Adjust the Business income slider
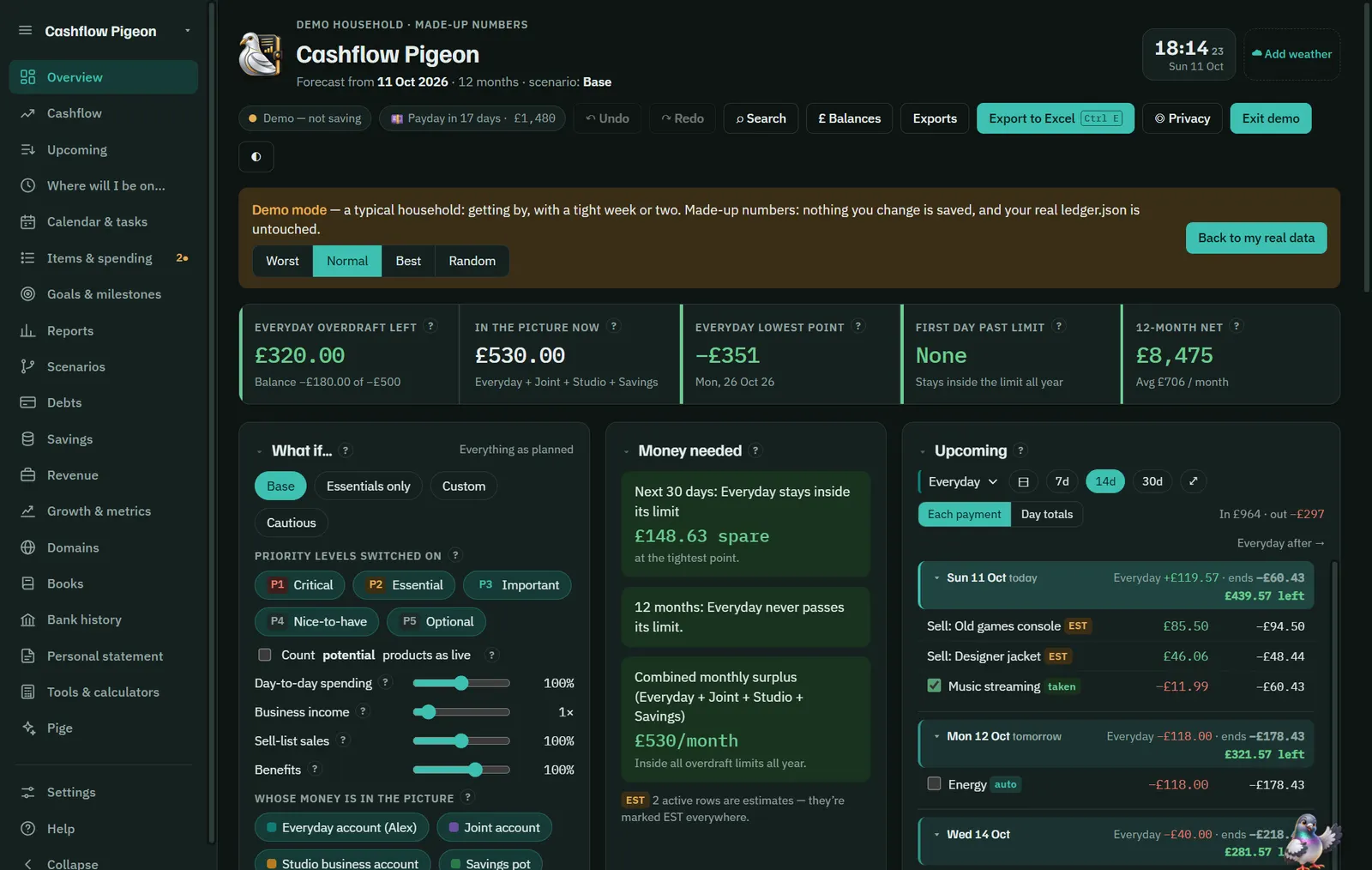Screen dimensions: 1372x870 click(x=461, y=712)
